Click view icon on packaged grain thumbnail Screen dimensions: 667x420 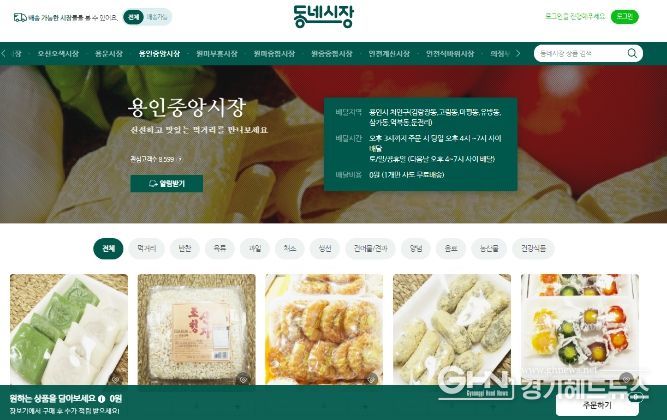(x=243, y=378)
